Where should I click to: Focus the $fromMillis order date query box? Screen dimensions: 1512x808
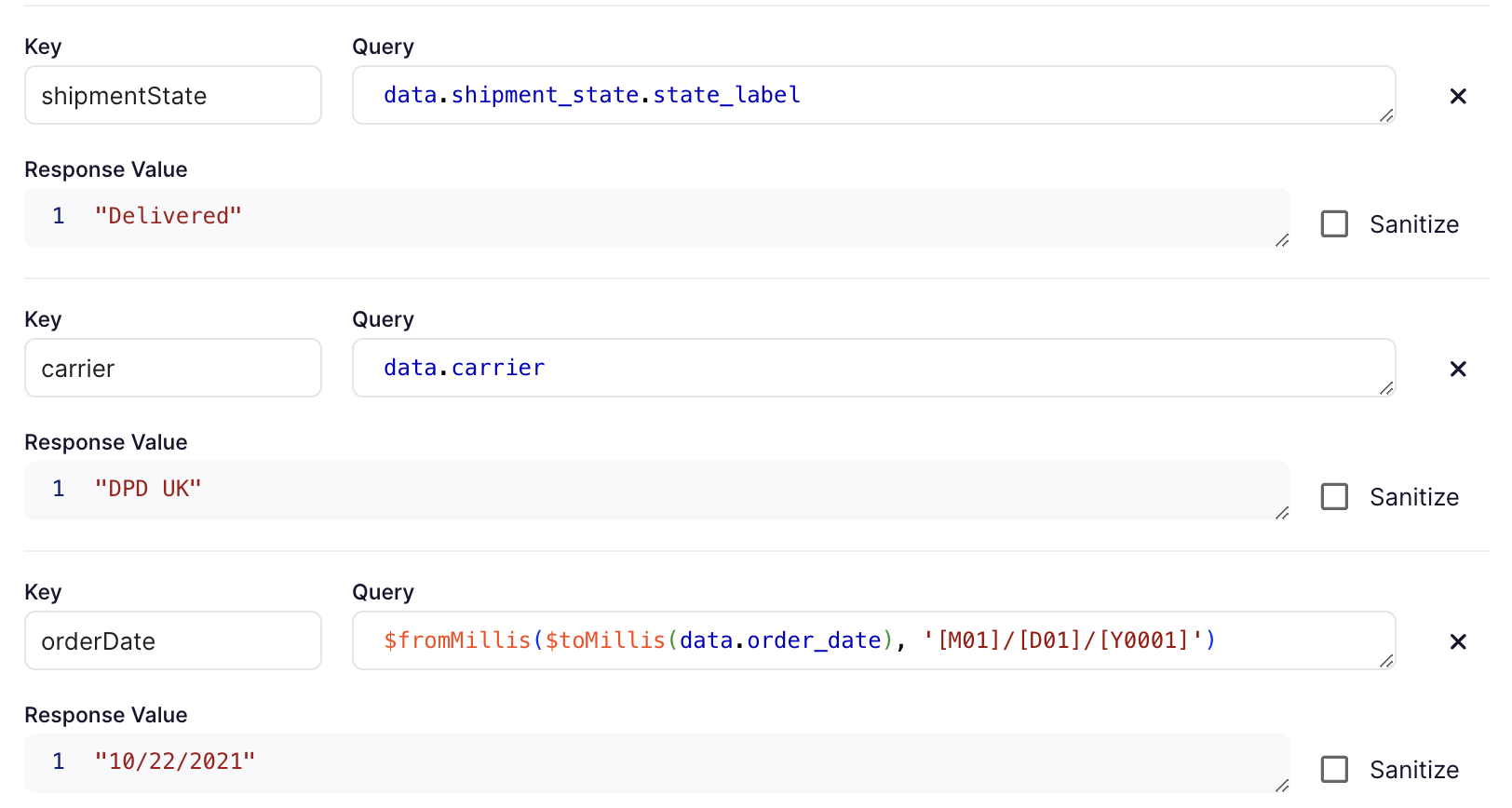873,640
